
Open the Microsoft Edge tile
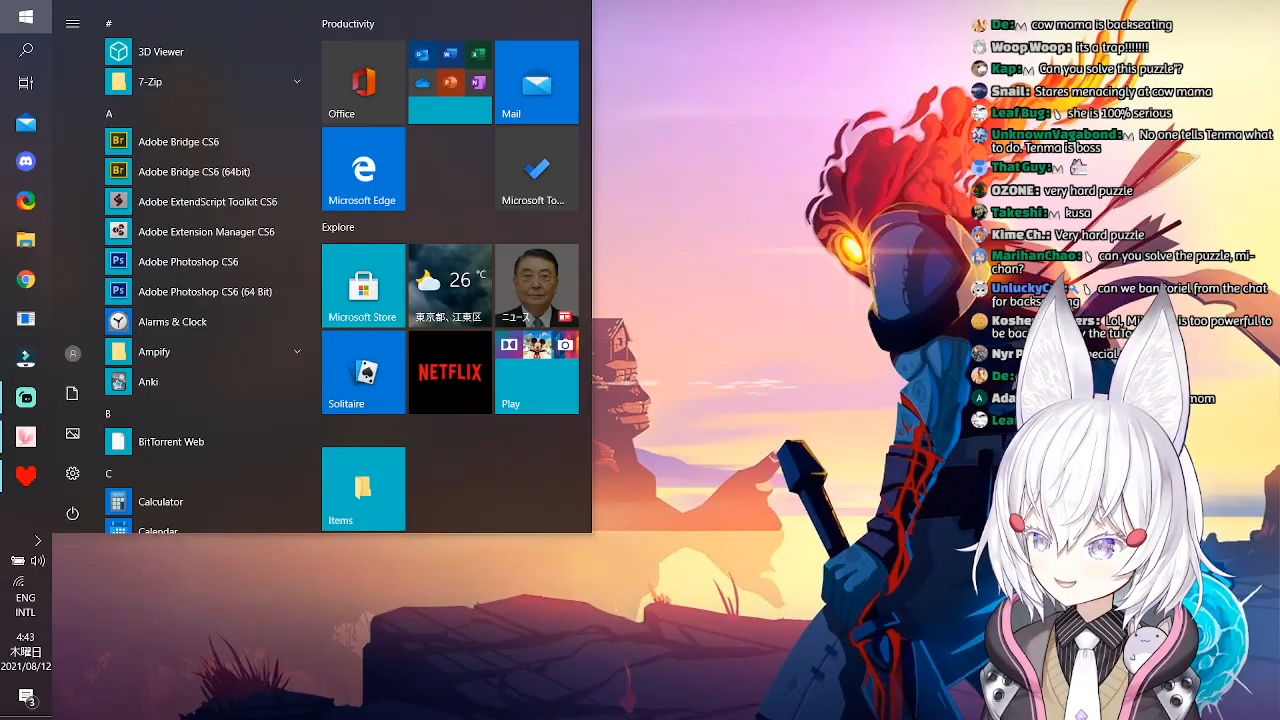pyautogui.click(x=364, y=169)
